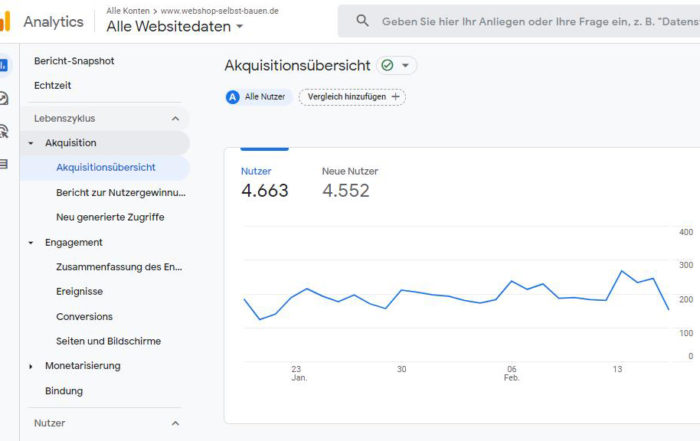This screenshot has width=700, height=441.
Task: Open the Echtzeit report
Action: (53, 85)
